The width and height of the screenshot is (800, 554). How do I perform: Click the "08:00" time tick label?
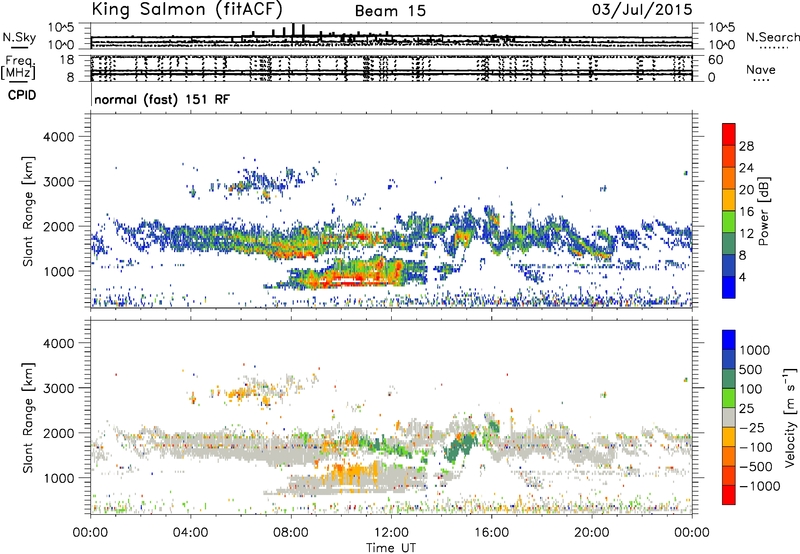291,533
